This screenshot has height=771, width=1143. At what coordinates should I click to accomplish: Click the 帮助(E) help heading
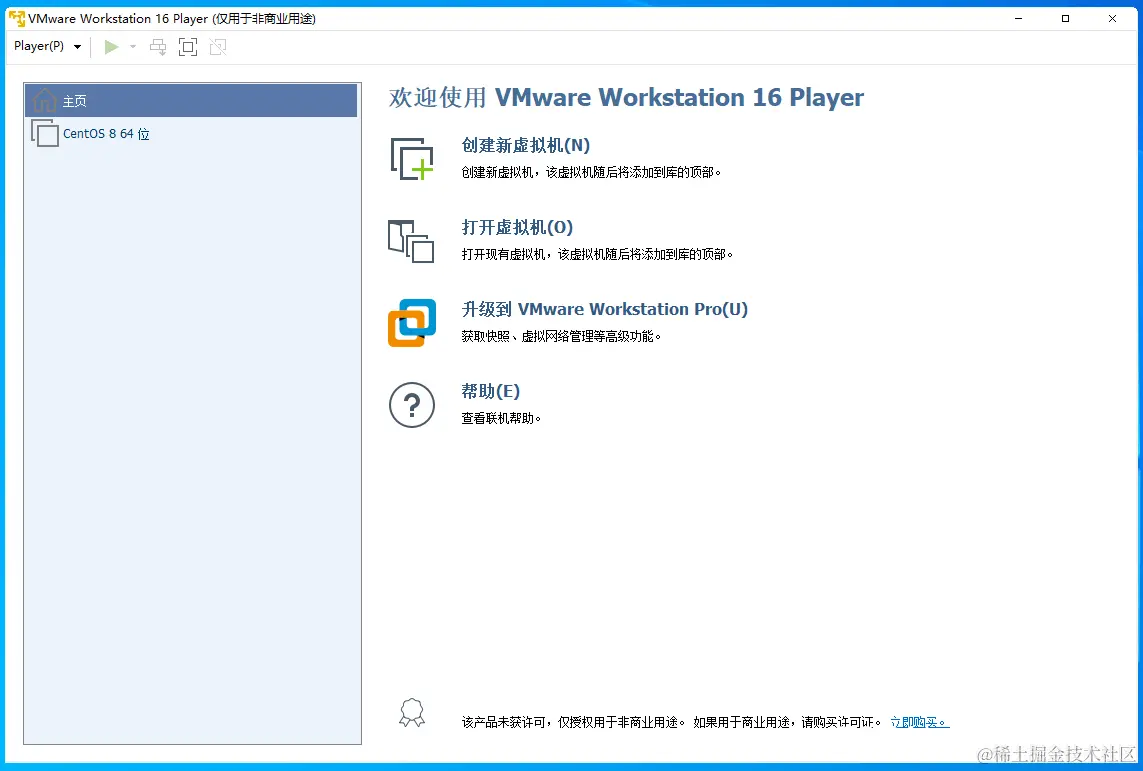coord(491,391)
